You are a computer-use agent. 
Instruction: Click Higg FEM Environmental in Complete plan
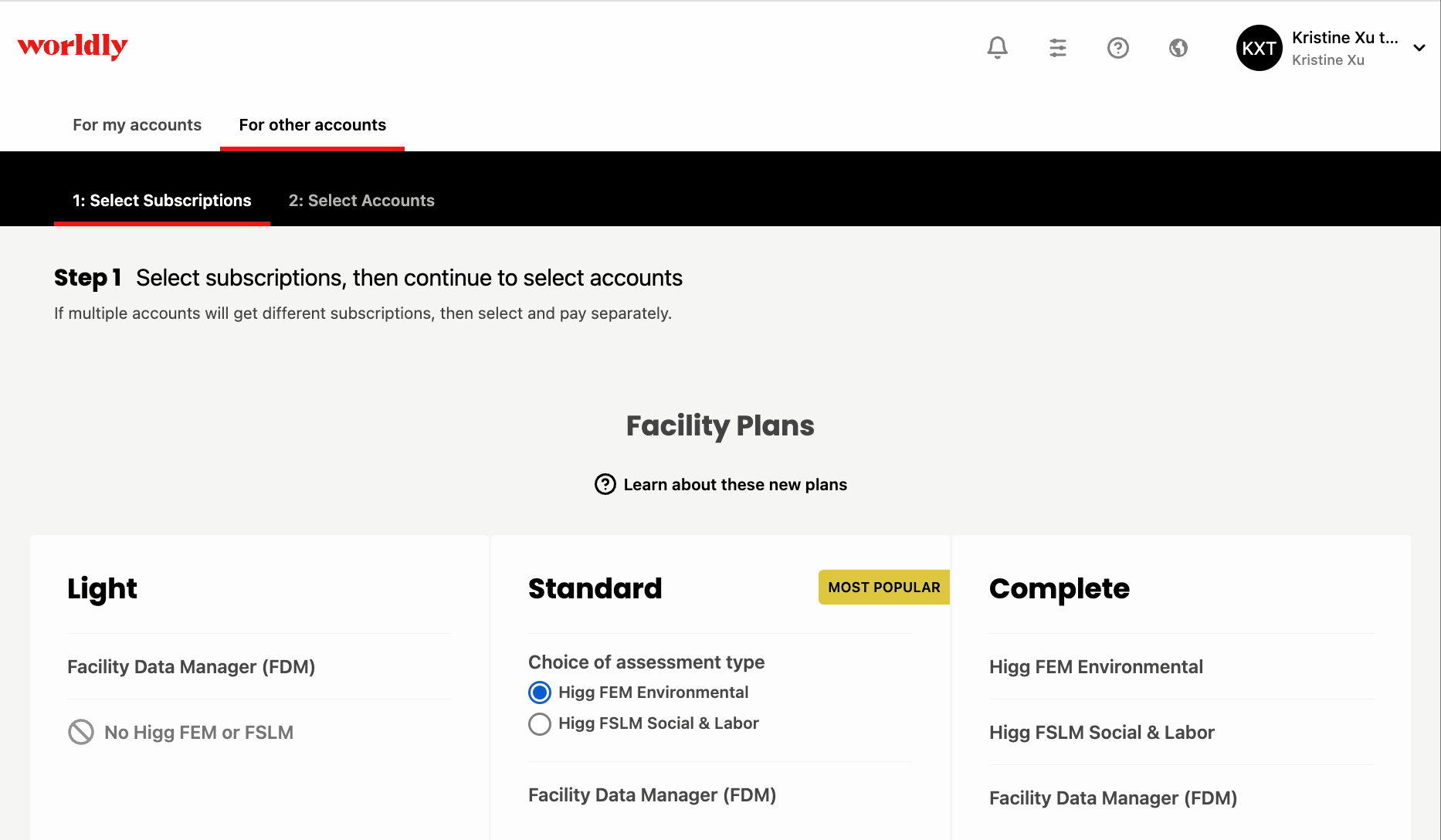[x=1096, y=667]
